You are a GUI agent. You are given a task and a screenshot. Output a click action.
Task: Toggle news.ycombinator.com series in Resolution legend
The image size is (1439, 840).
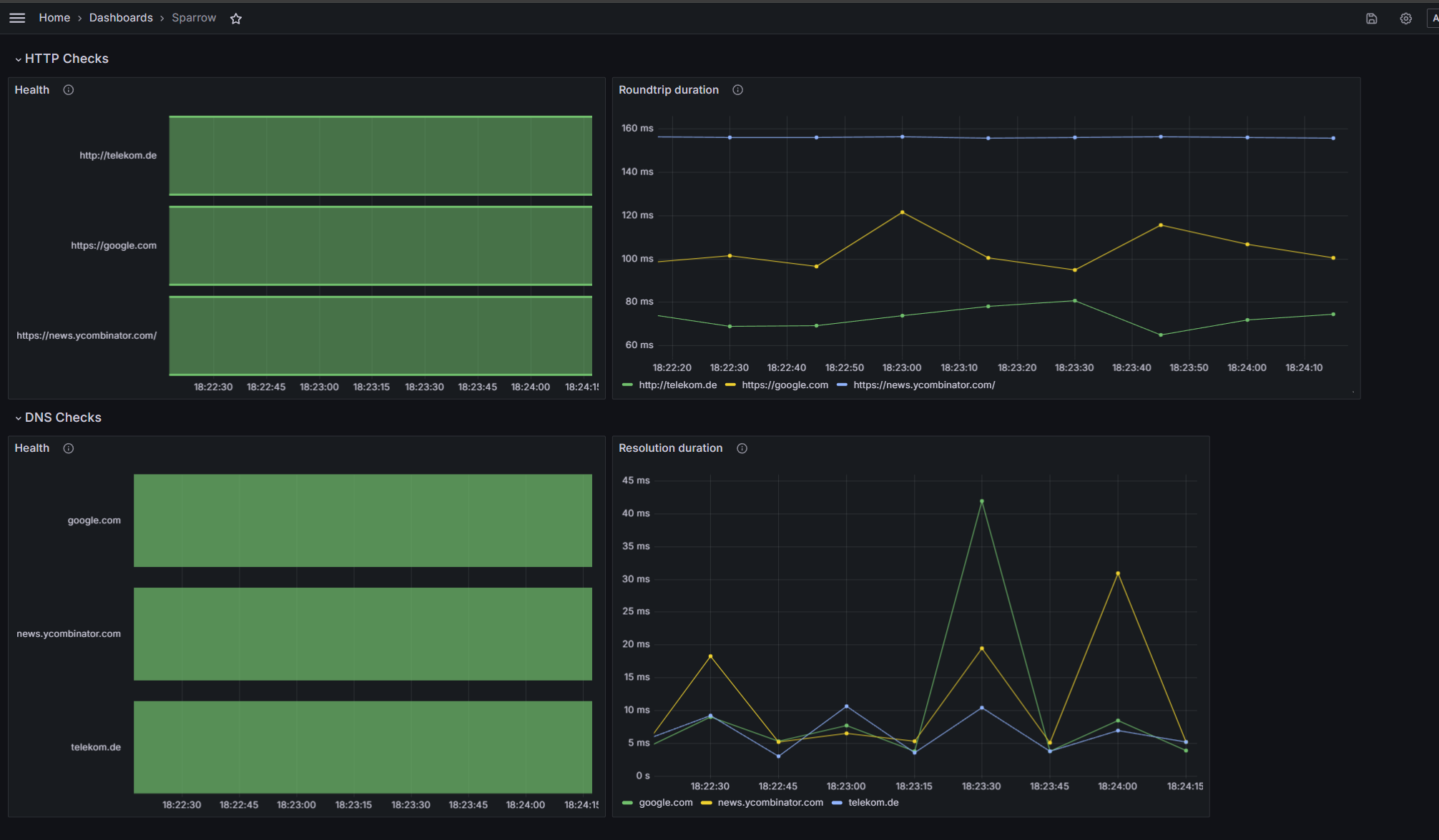[x=770, y=803]
